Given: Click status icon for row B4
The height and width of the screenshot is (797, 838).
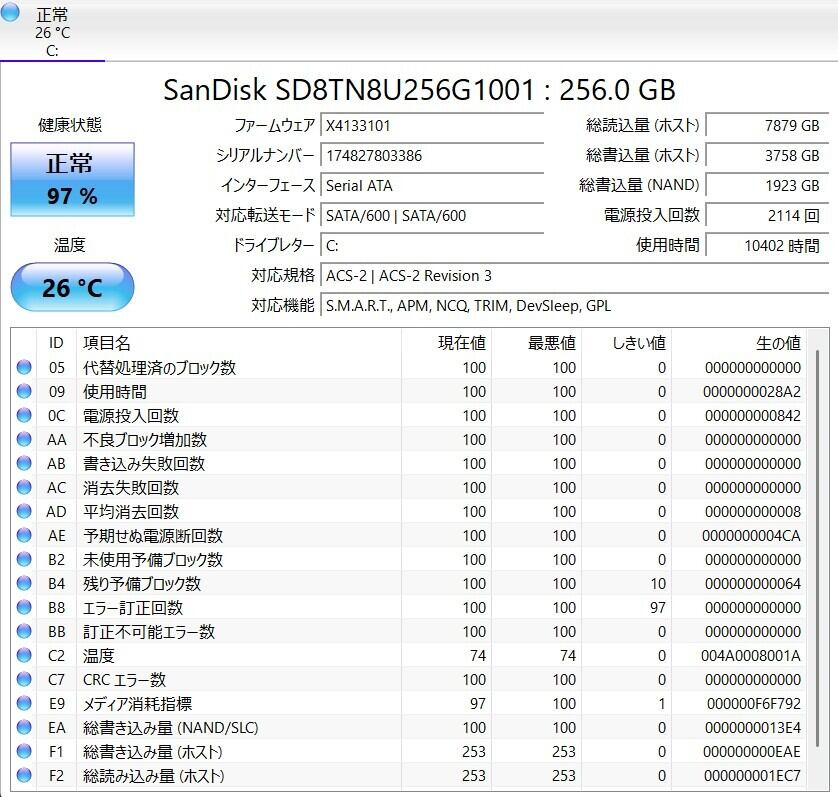Looking at the screenshot, I should [24, 583].
